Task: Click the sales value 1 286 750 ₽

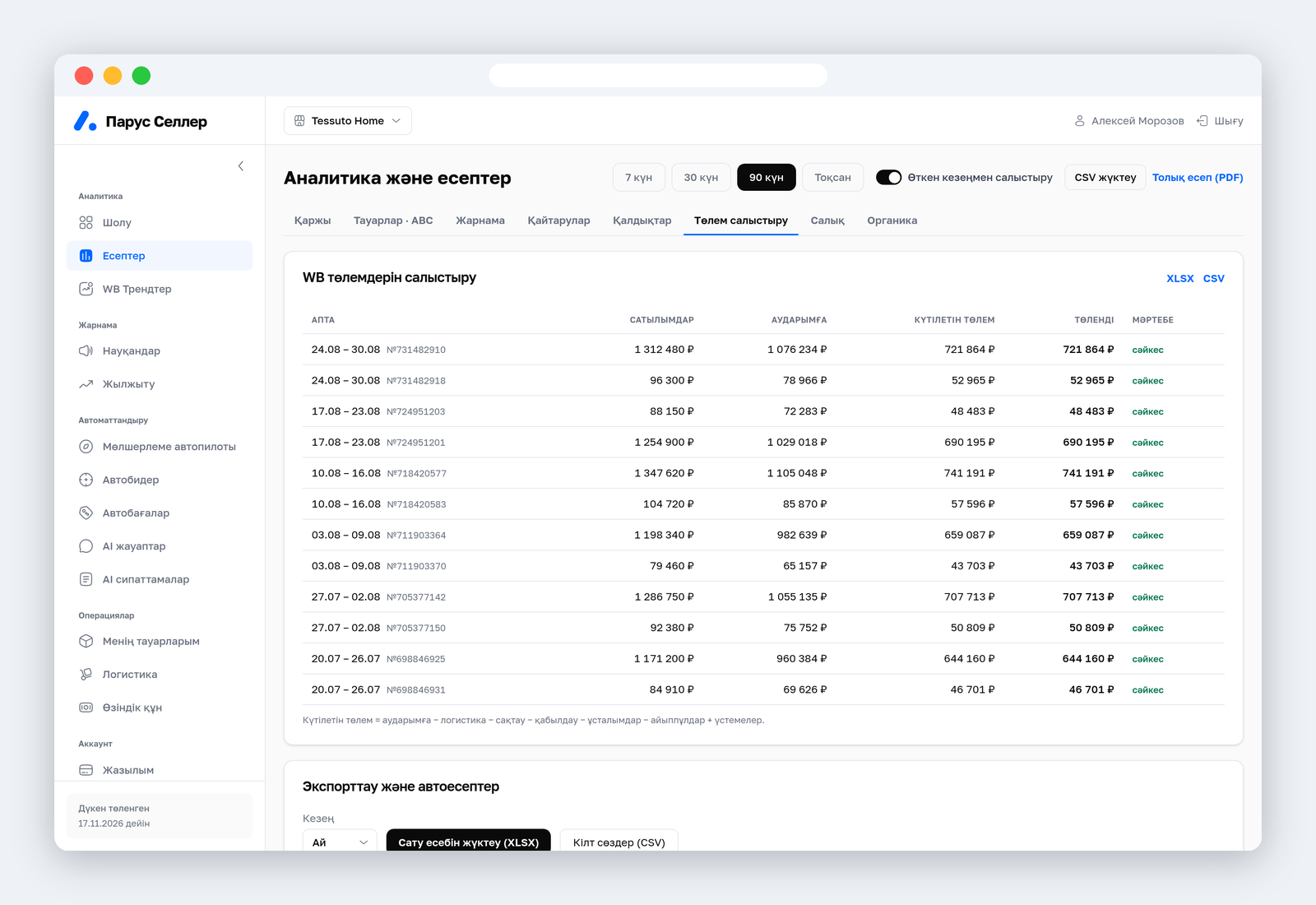Action: tap(664, 597)
